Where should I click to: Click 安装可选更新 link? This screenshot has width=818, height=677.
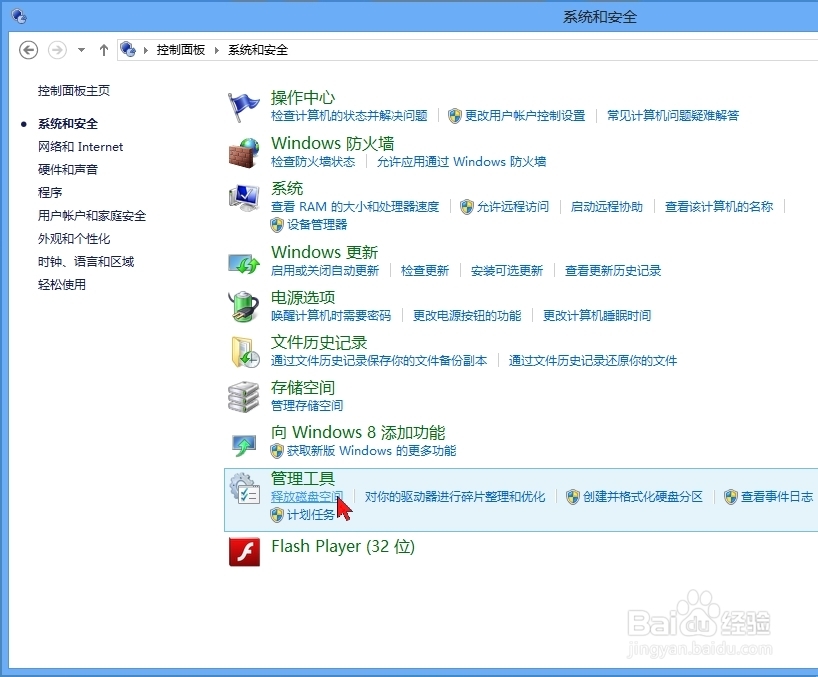(507, 271)
